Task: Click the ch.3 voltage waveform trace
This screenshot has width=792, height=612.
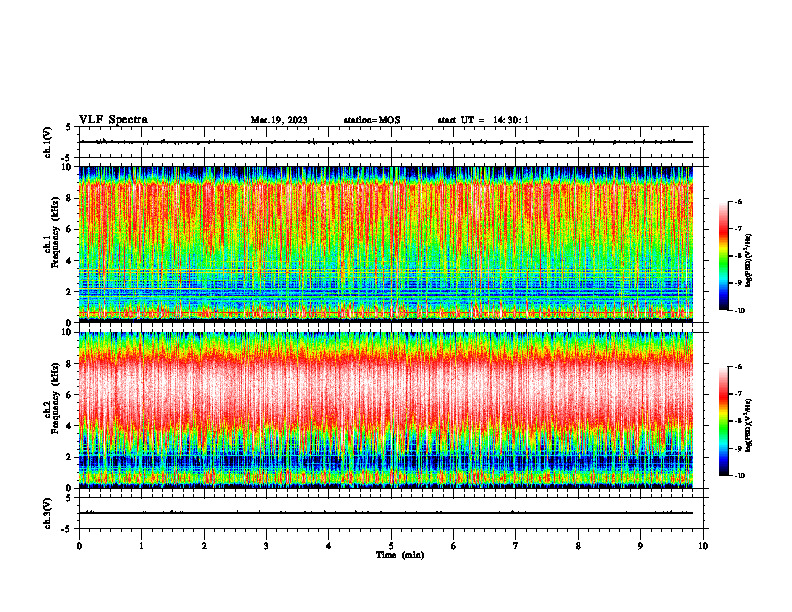Action: pos(386,513)
